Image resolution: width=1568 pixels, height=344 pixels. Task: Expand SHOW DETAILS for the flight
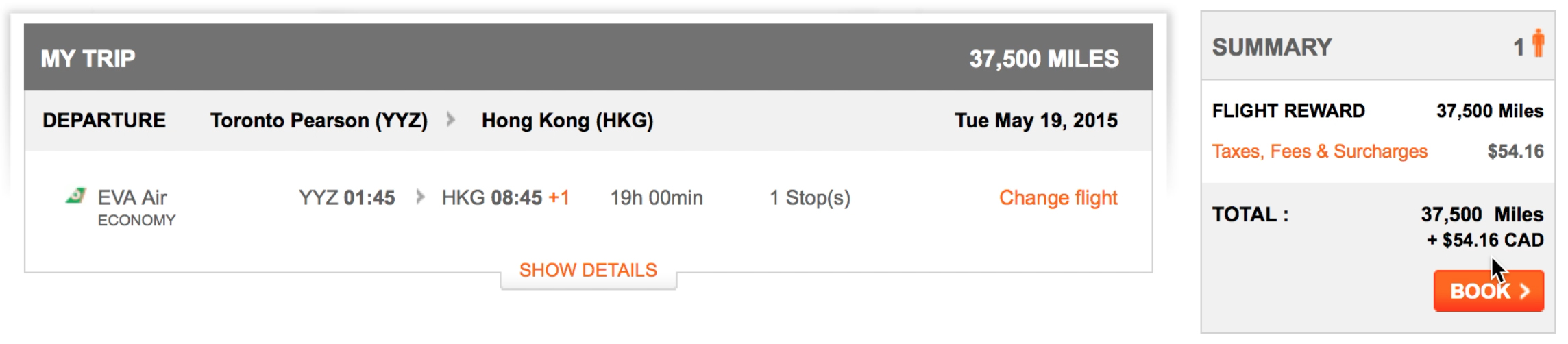pos(588,270)
